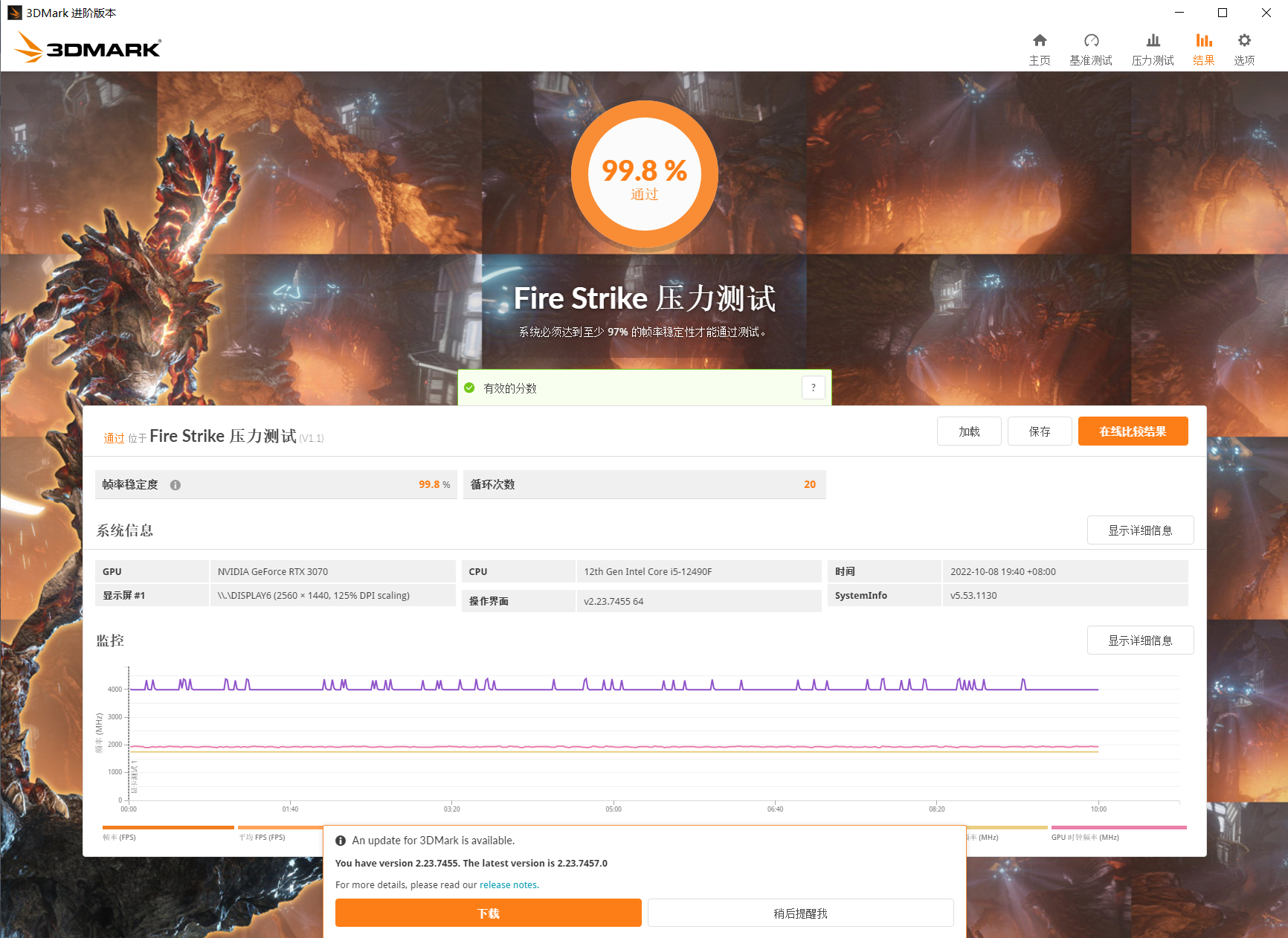The width and height of the screenshot is (1288, 938).
Task: Toggle the GPU 时钟频率 (MHz) legend
Action: pyautogui.click(x=1118, y=832)
